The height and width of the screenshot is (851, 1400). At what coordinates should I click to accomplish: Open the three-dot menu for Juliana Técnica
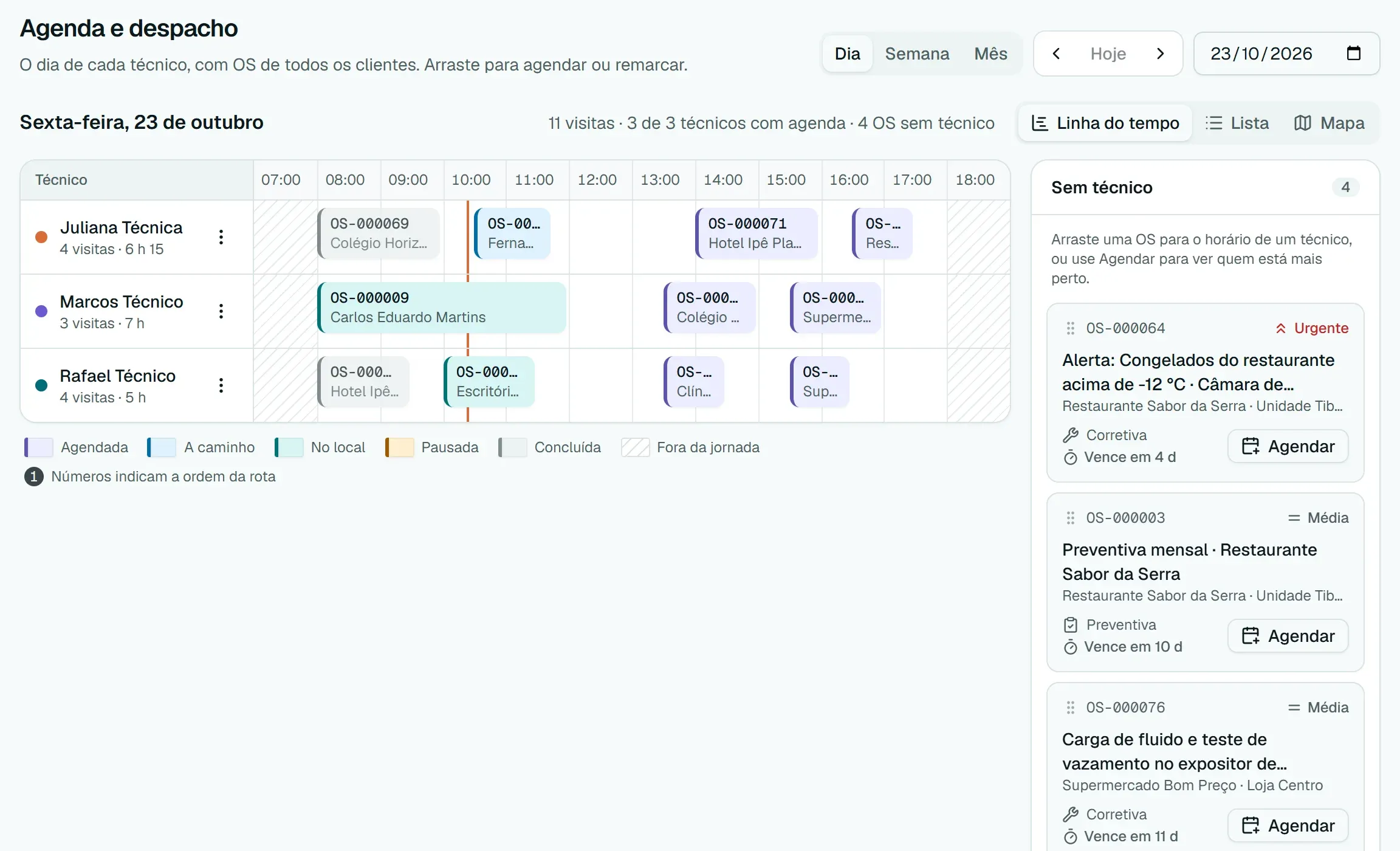[x=221, y=237]
